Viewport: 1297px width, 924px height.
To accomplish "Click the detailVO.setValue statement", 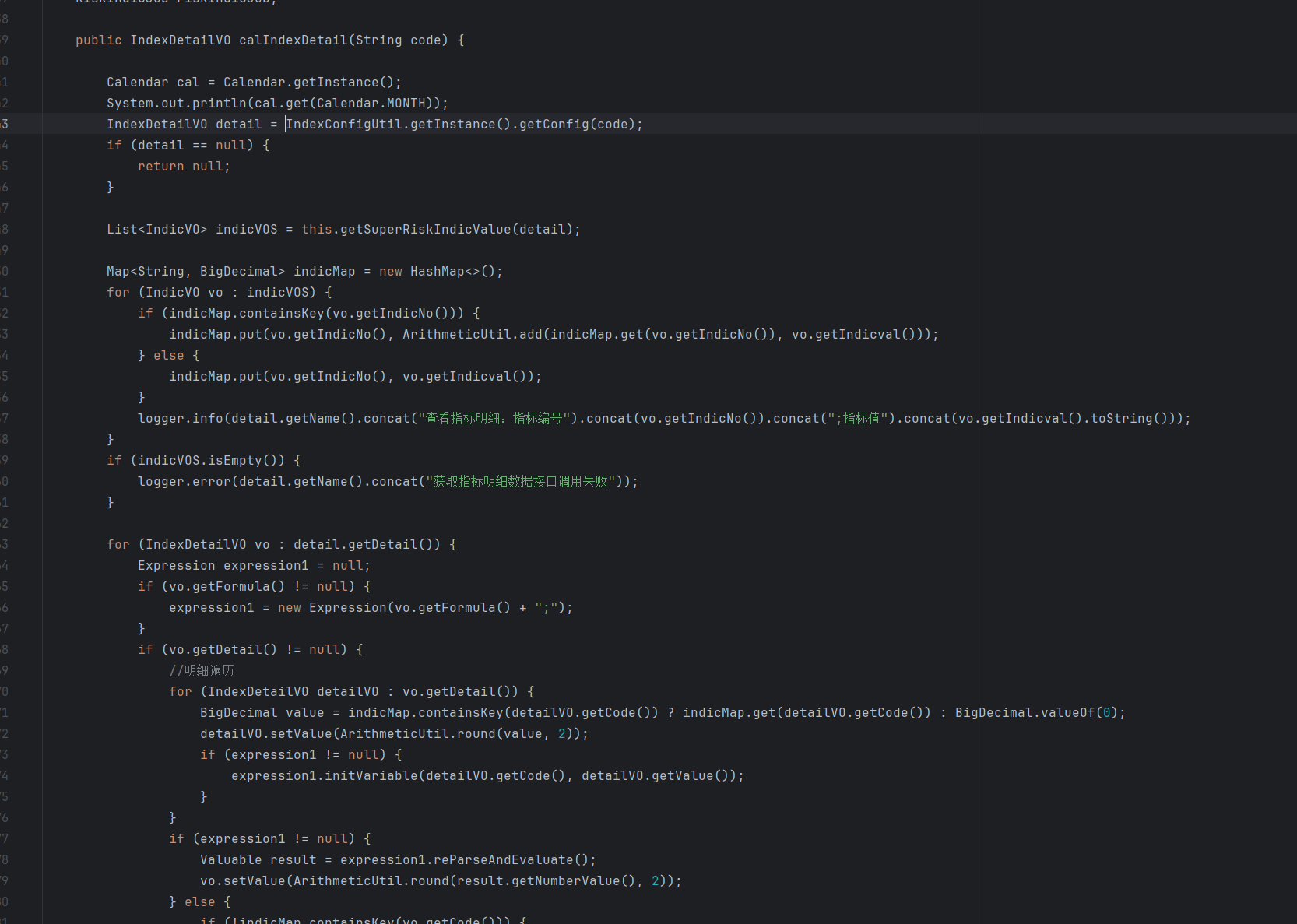I will [394, 733].
